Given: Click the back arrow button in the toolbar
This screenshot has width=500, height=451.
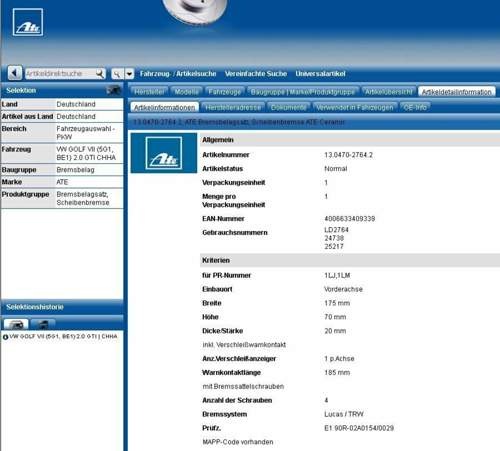Looking at the screenshot, I should tap(15, 73).
